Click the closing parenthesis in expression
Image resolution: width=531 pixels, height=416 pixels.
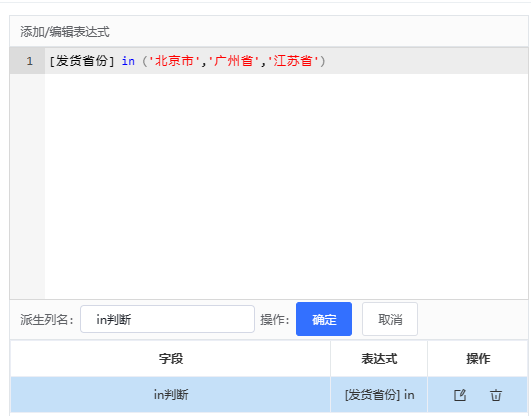(322, 61)
